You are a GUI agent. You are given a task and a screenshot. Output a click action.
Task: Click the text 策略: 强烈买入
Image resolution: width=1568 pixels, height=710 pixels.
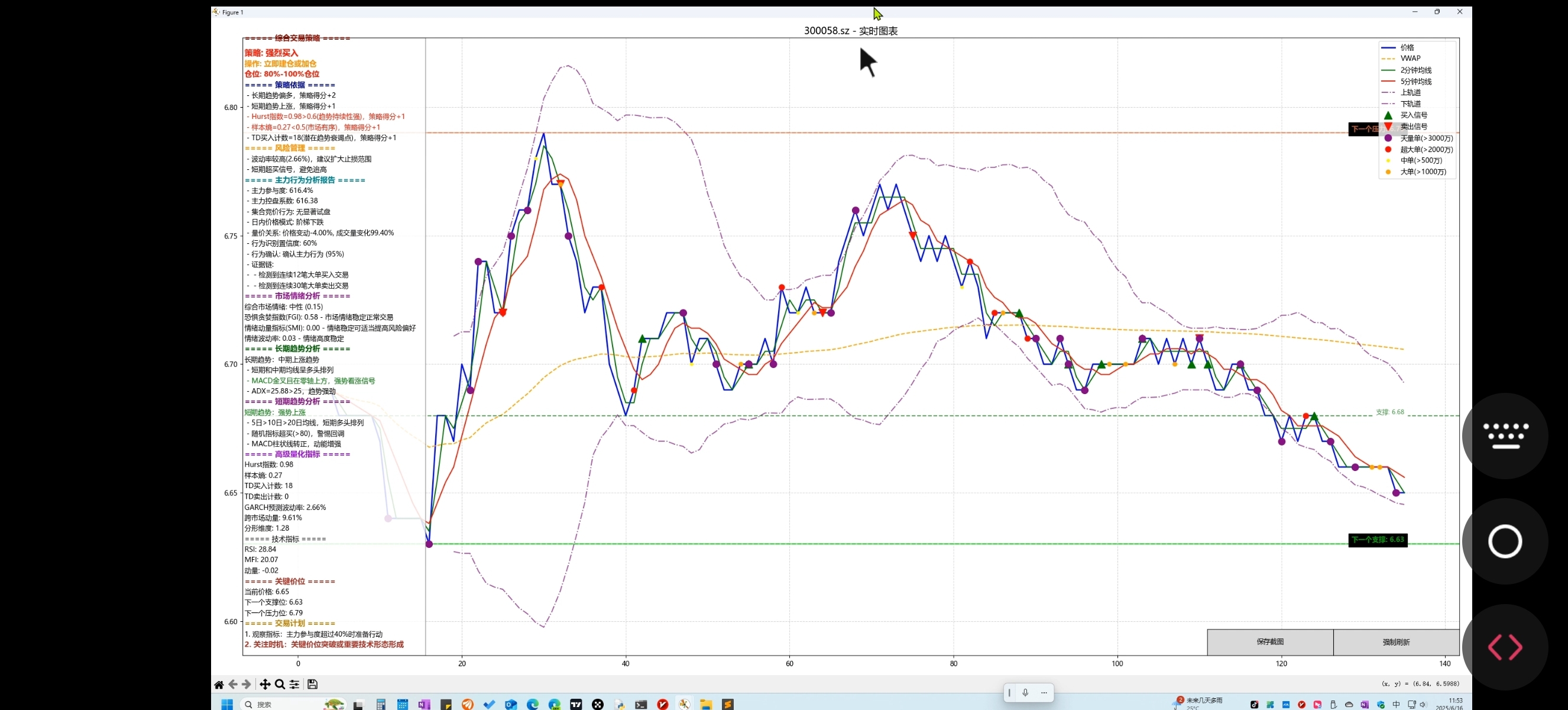click(271, 53)
